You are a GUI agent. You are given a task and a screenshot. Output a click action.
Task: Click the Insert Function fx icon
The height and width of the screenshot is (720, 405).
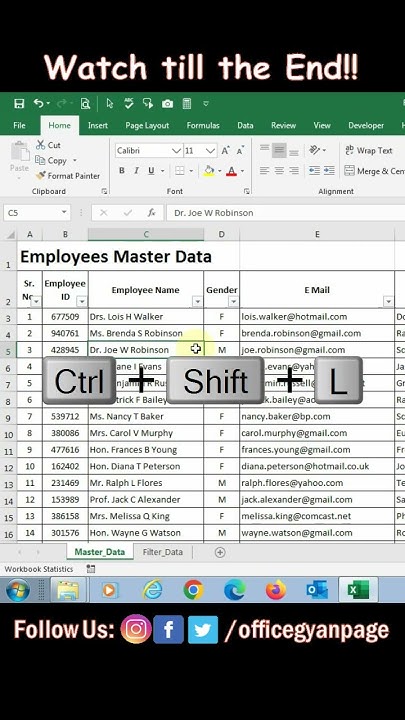point(152,213)
